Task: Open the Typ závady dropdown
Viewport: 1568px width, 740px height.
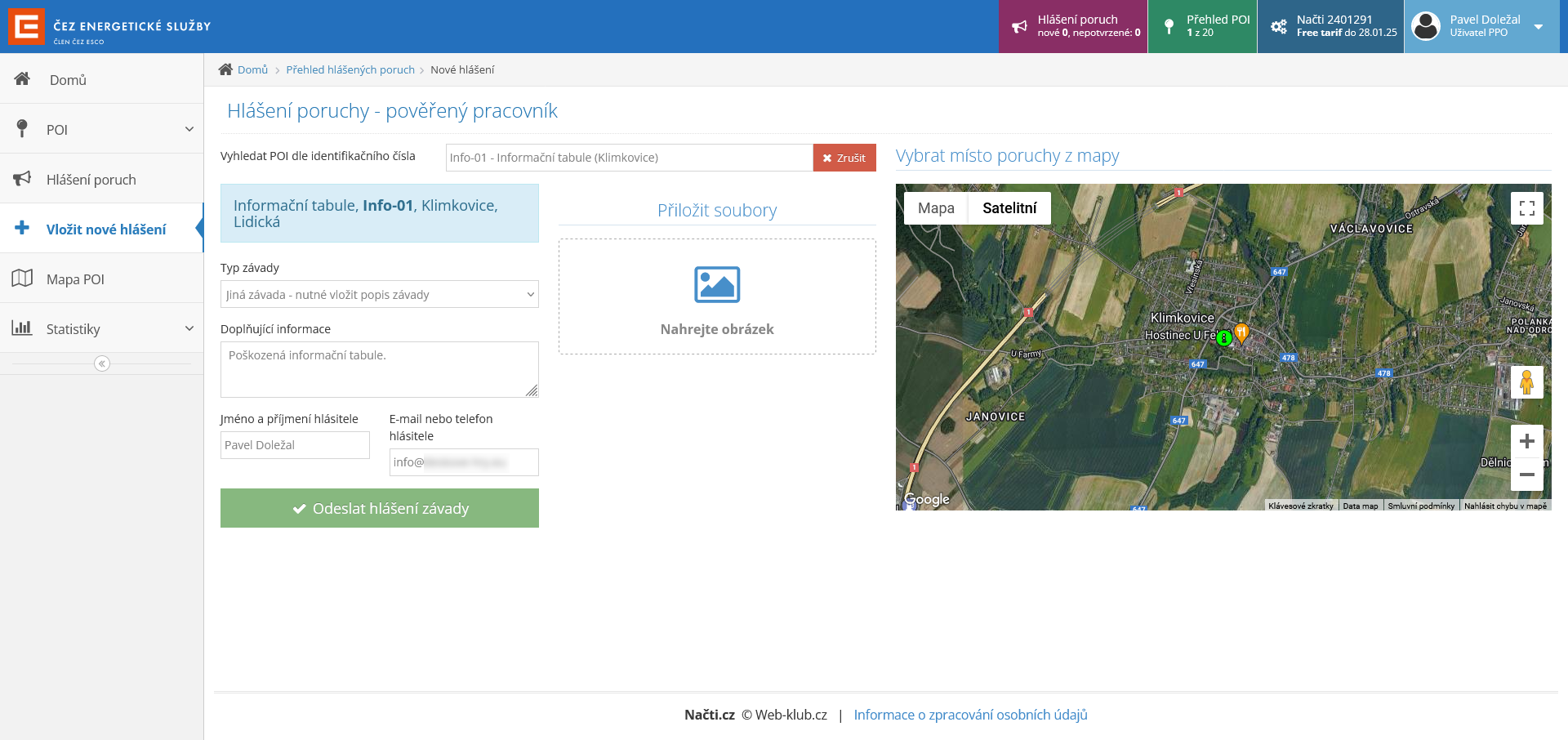Action: click(x=379, y=295)
